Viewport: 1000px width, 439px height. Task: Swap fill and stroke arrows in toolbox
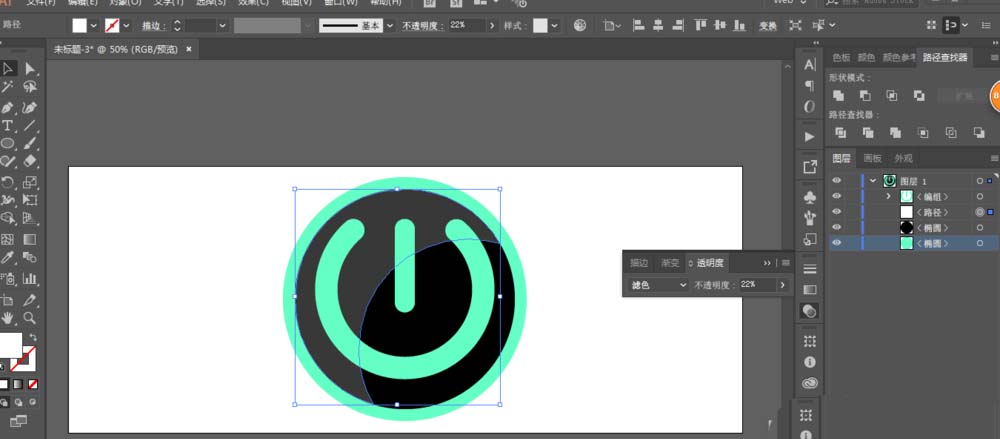click(x=33, y=337)
